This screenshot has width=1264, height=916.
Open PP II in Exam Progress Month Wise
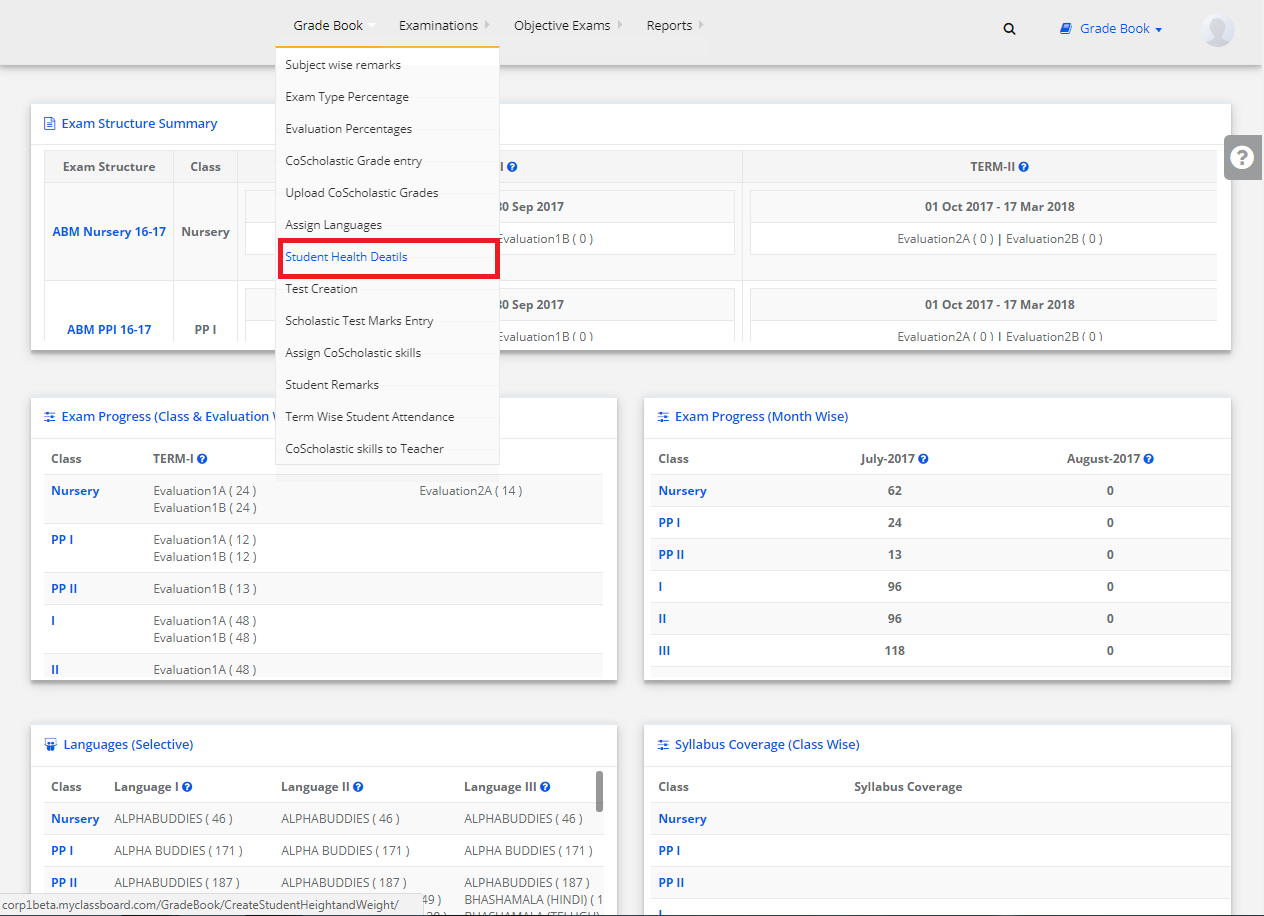(671, 555)
